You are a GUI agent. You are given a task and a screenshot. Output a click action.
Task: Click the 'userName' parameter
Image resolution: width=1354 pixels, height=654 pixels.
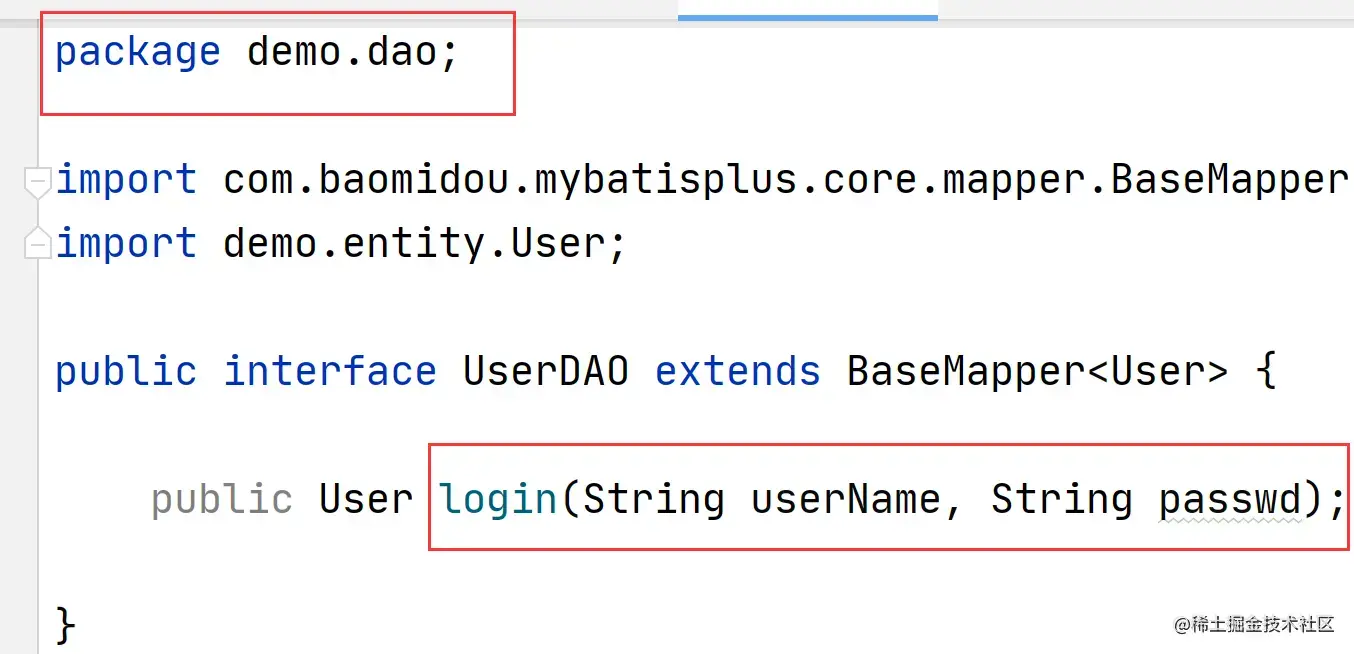click(846, 499)
